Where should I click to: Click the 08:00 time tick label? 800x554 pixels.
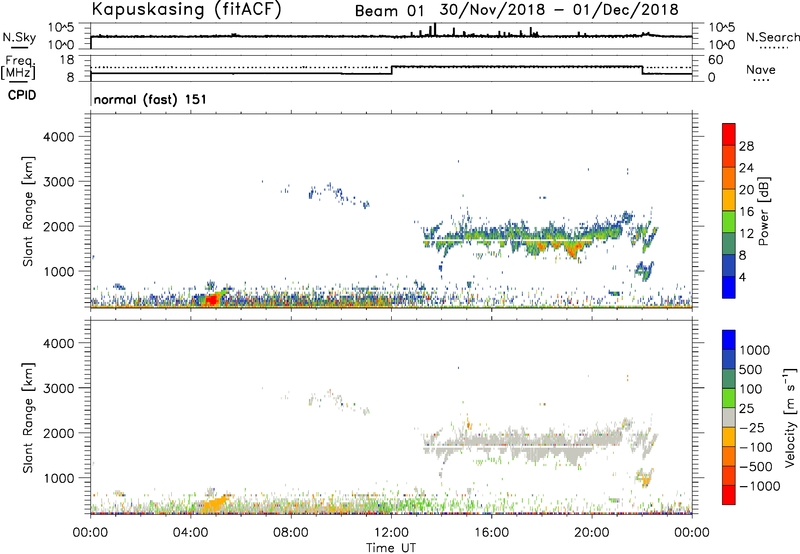coord(291,533)
